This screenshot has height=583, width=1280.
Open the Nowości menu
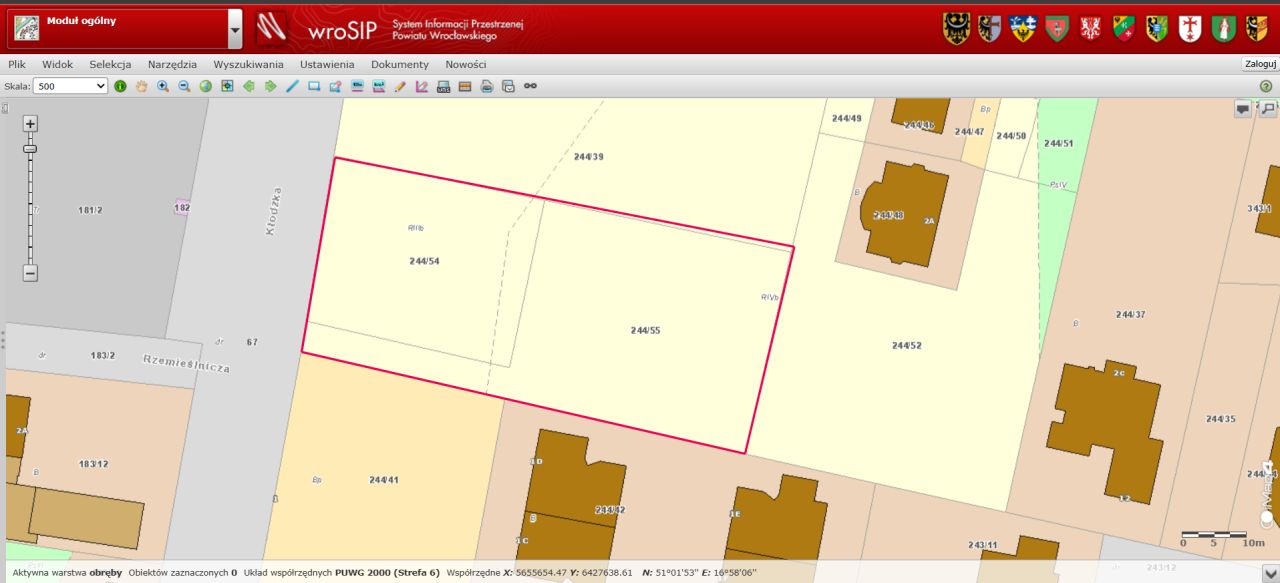click(466, 64)
